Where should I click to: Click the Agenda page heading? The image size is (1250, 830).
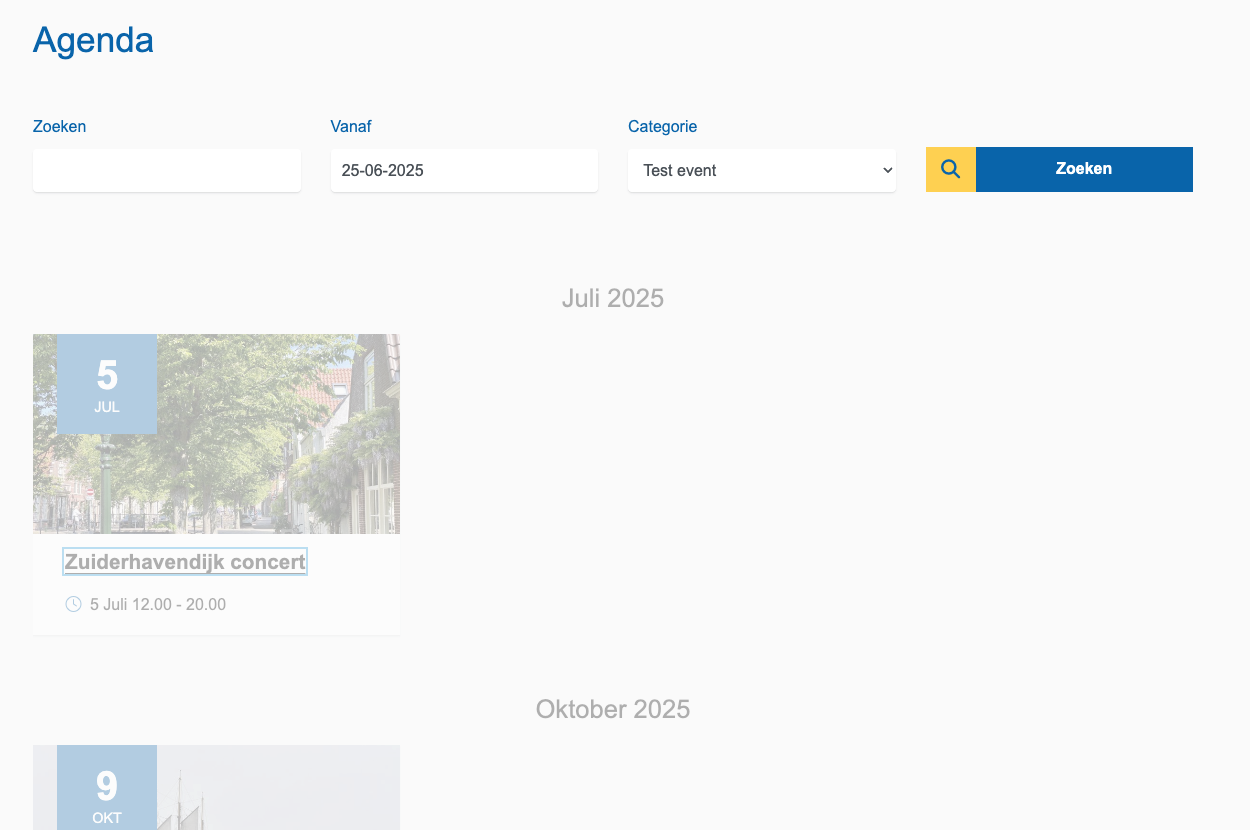point(93,40)
